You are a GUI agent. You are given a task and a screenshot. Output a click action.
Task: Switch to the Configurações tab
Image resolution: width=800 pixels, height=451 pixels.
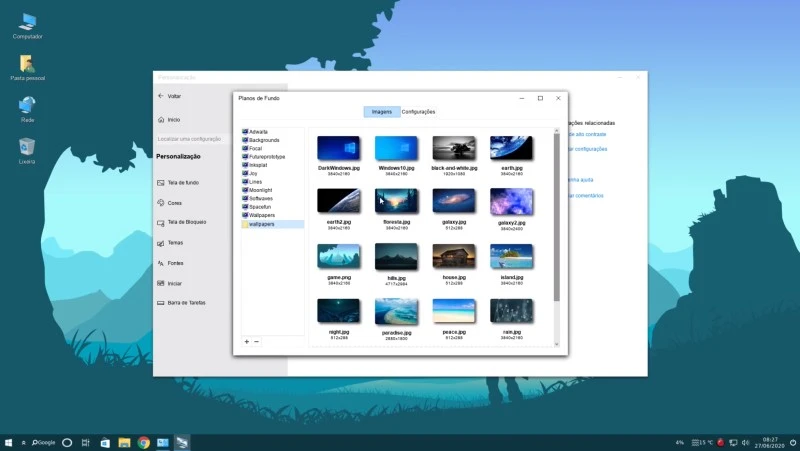coord(418,112)
